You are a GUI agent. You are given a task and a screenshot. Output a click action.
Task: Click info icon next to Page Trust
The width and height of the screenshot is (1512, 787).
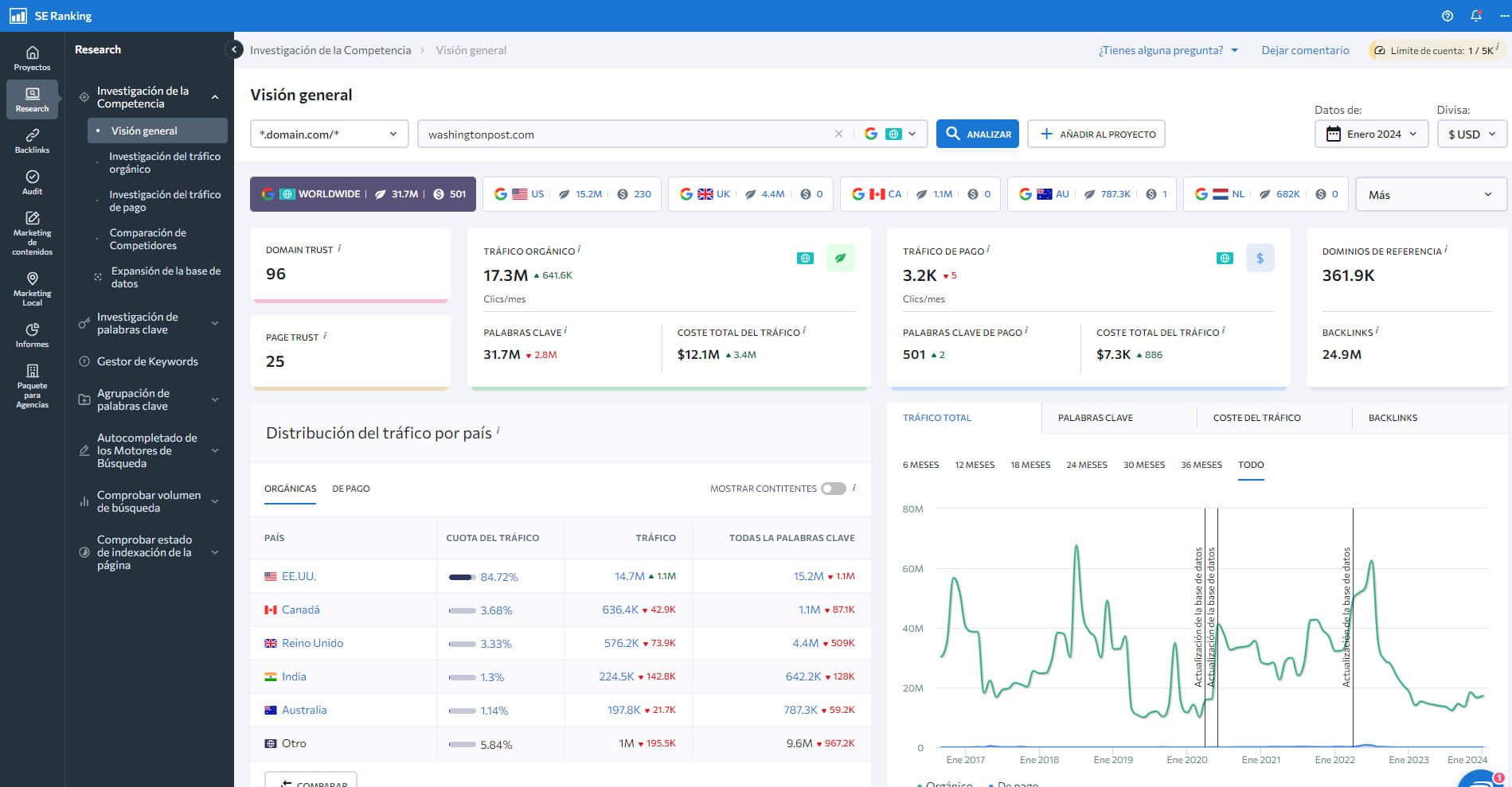pyautogui.click(x=325, y=336)
